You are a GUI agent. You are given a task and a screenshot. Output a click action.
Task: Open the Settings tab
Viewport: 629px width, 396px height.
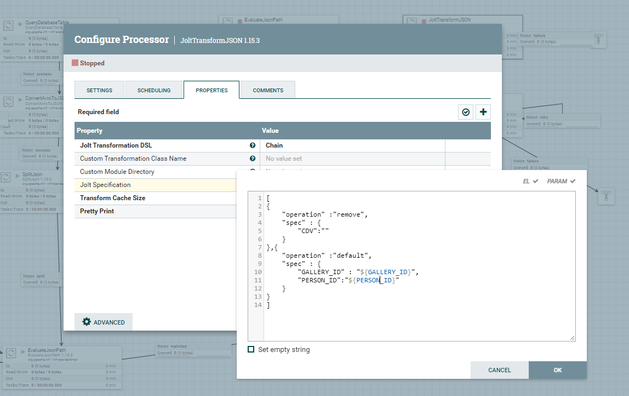(x=99, y=90)
